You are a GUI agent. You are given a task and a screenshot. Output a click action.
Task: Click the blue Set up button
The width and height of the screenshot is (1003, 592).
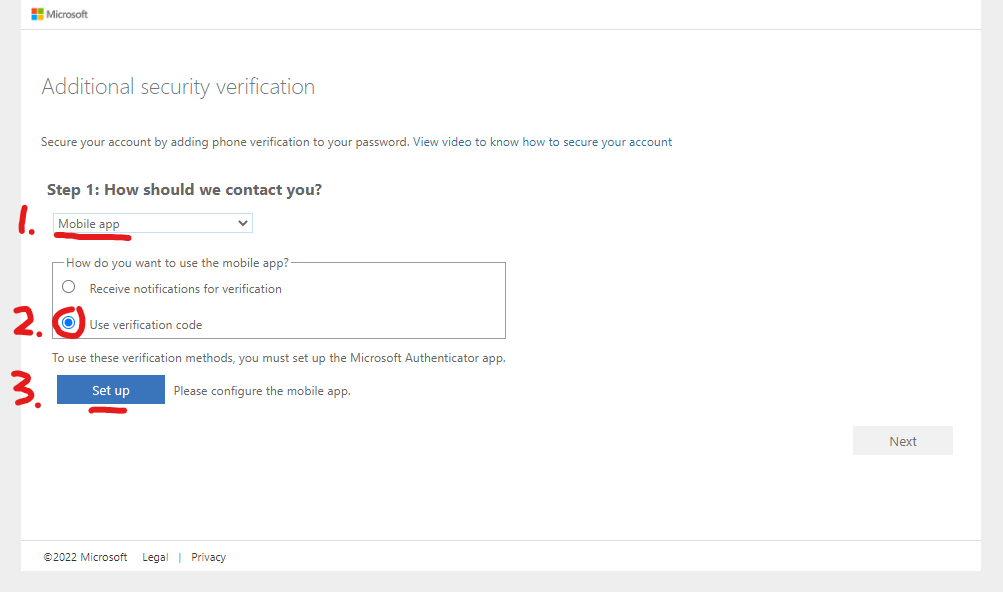pyautogui.click(x=111, y=390)
